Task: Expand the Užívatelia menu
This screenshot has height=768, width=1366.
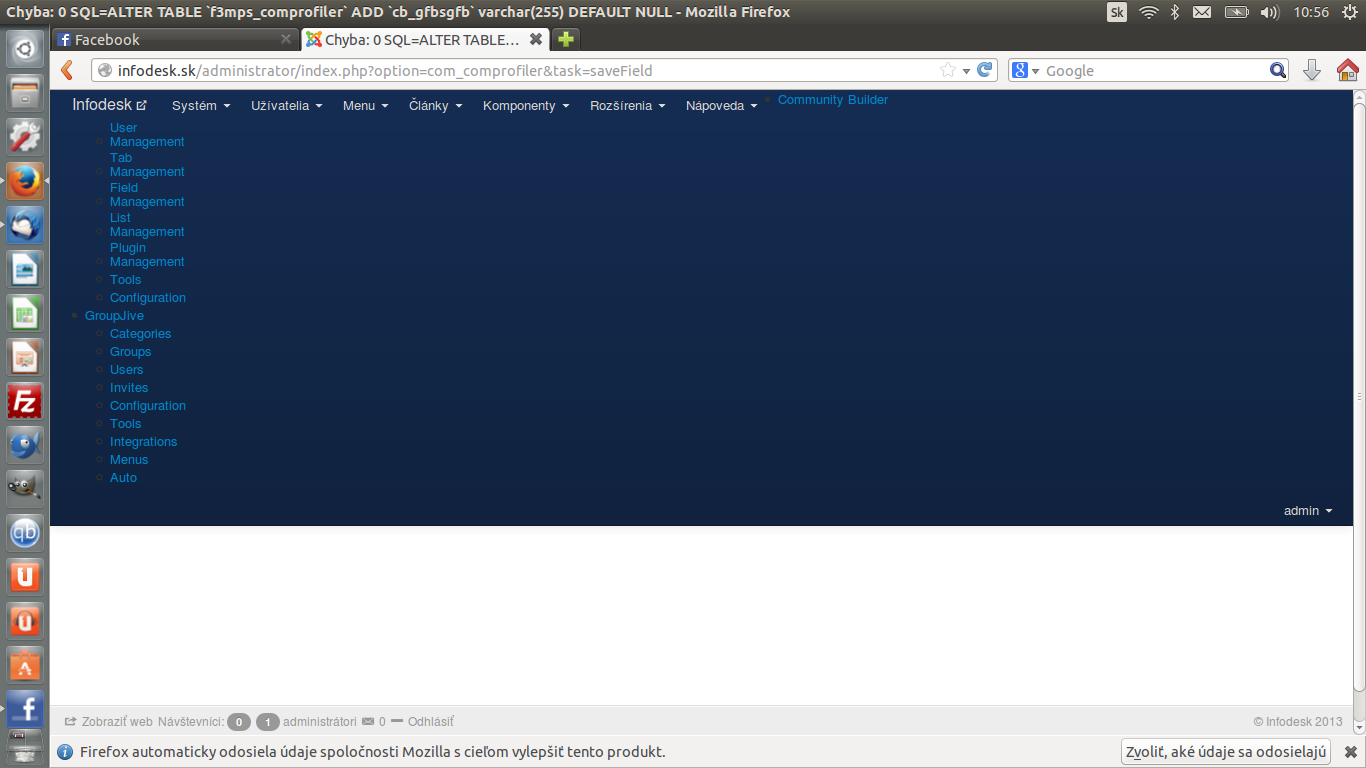Action: 287,105
